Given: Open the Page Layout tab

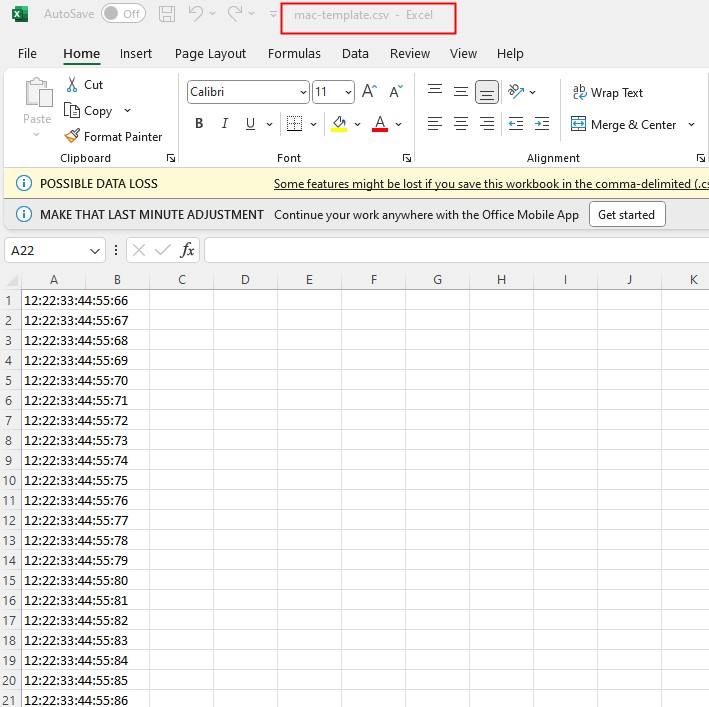Looking at the screenshot, I should pyautogui.click(x=210, y=53).
